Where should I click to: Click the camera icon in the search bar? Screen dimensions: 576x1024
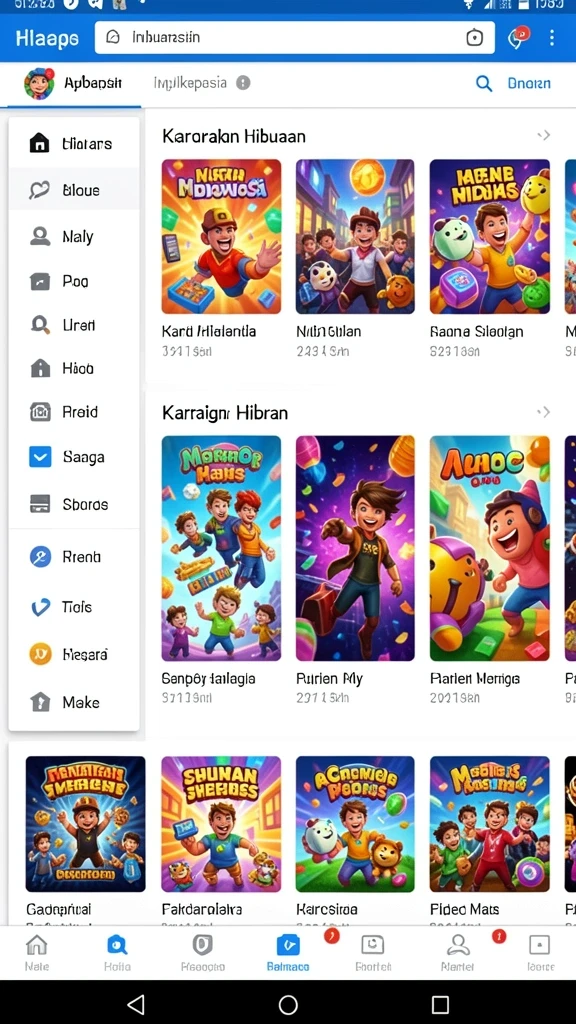coord(475,38)
